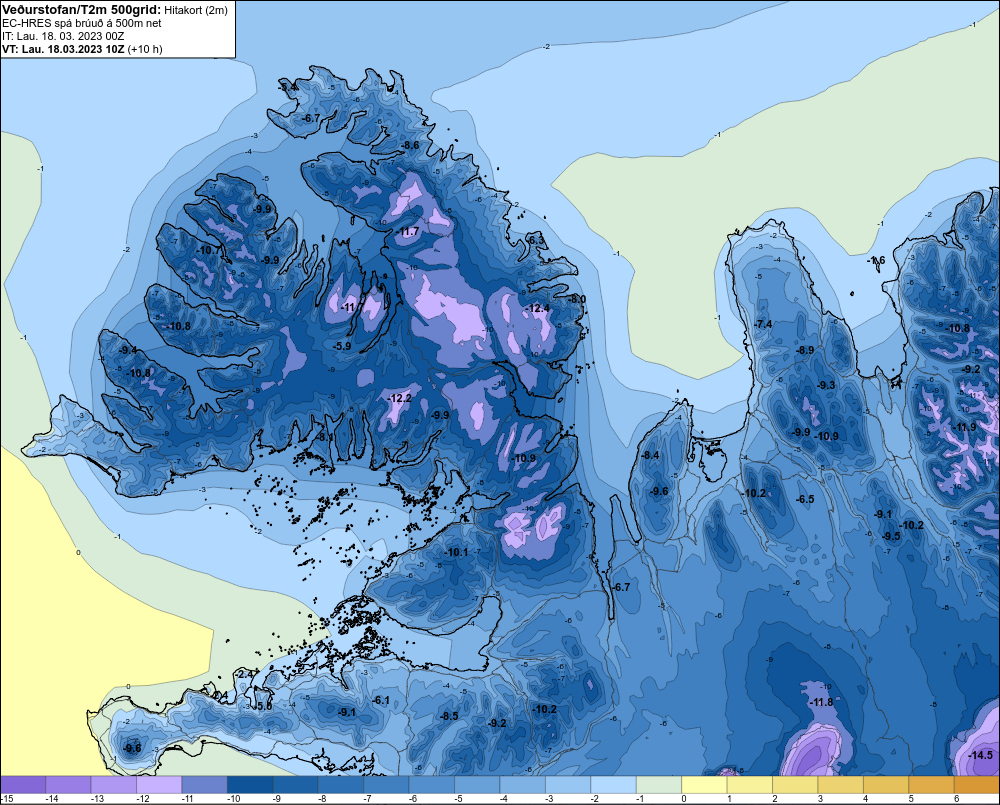The width and height of the screenshot is (1000, 805).
Task: Click the '(+10 h)' forecast offset text
Action: pyautogui.click(x=145, y=49)
